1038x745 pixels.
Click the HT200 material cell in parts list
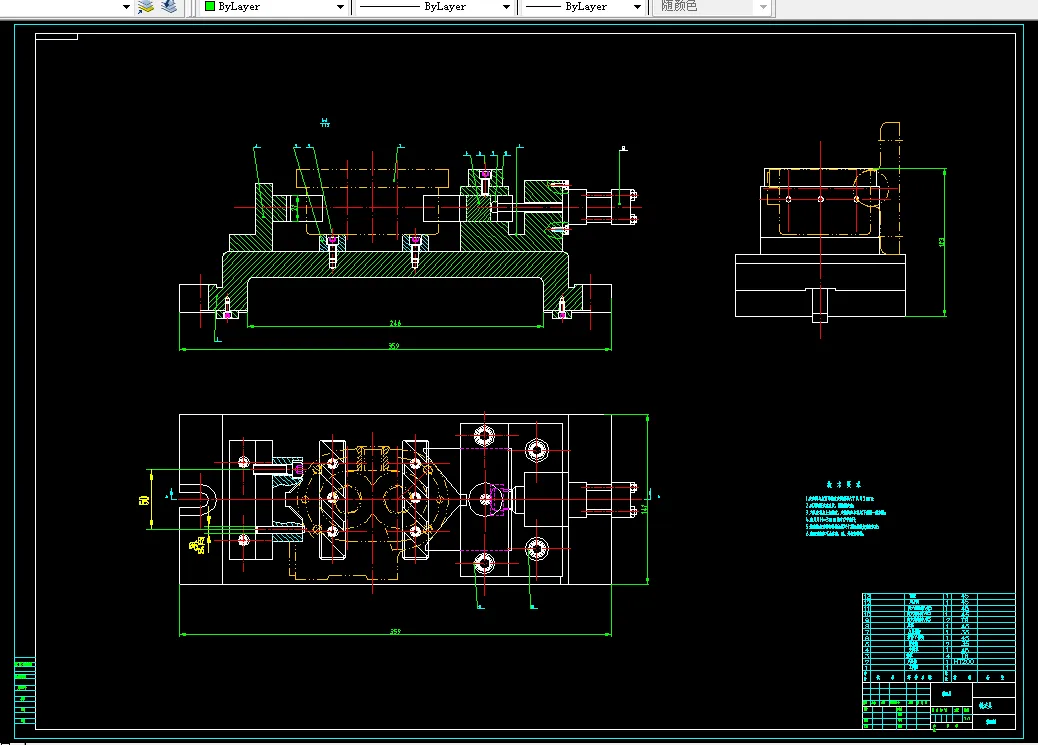pyautogui.click(x=965, y=662)
